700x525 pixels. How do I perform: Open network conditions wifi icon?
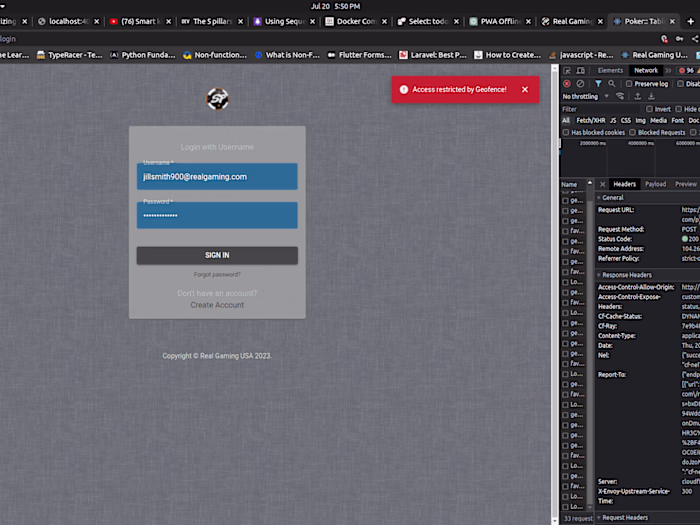pyautogui.click(x=620, y=96)
